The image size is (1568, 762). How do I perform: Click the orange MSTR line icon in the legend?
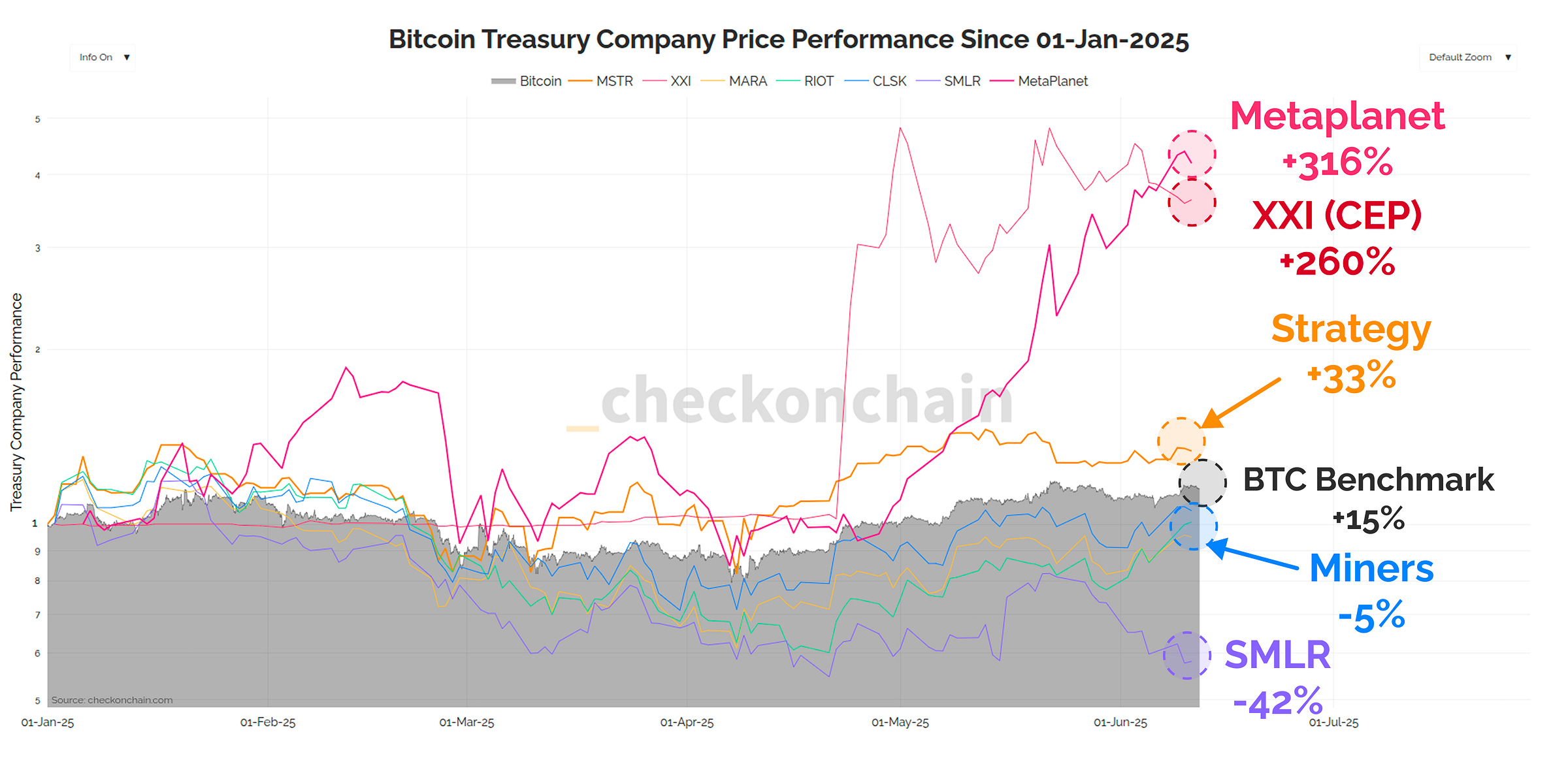point(580,81)
